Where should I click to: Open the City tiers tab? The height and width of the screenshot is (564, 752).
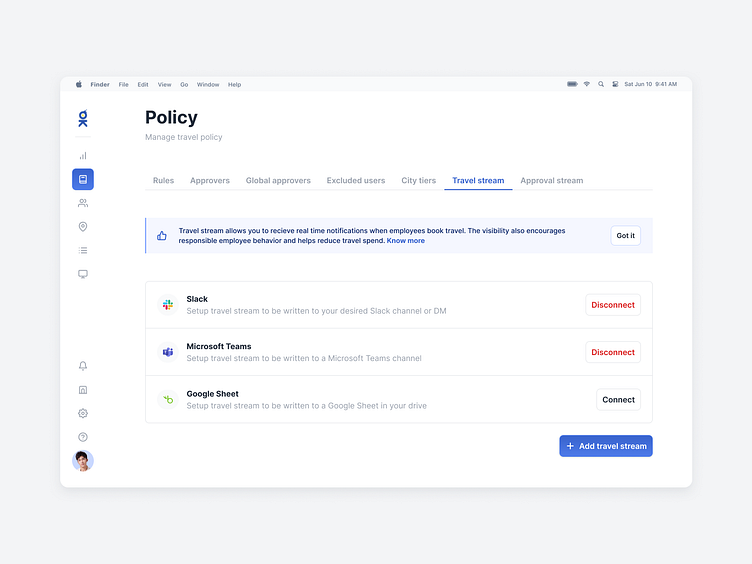point(419,181)
